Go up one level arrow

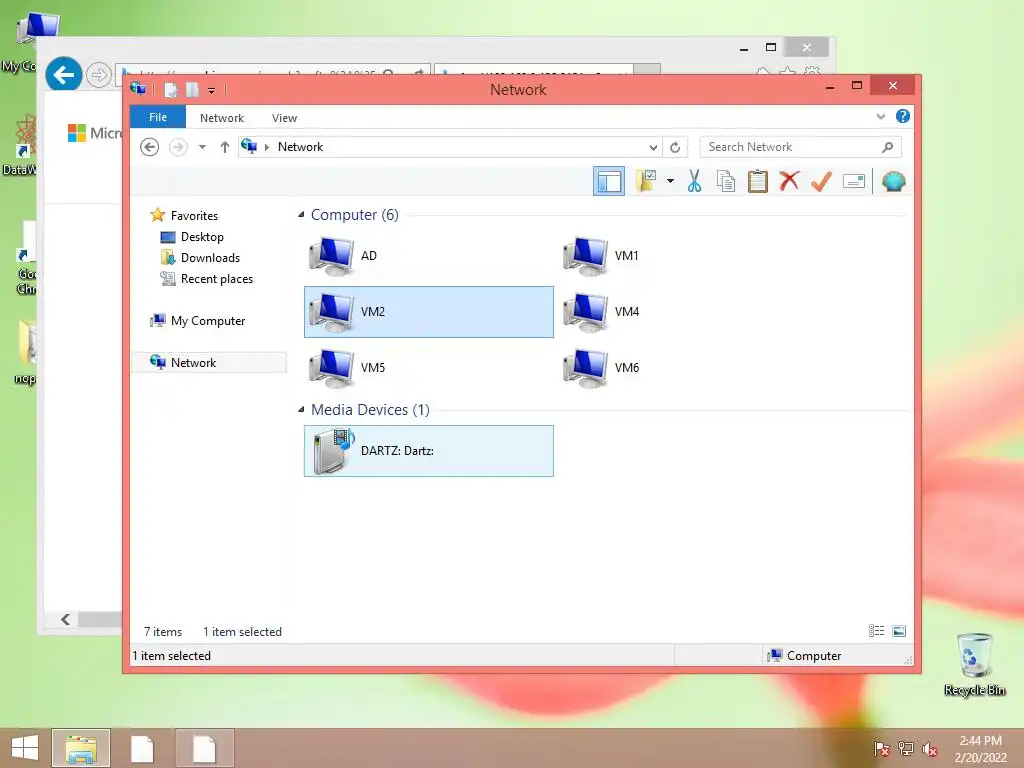tap(225, 147)
